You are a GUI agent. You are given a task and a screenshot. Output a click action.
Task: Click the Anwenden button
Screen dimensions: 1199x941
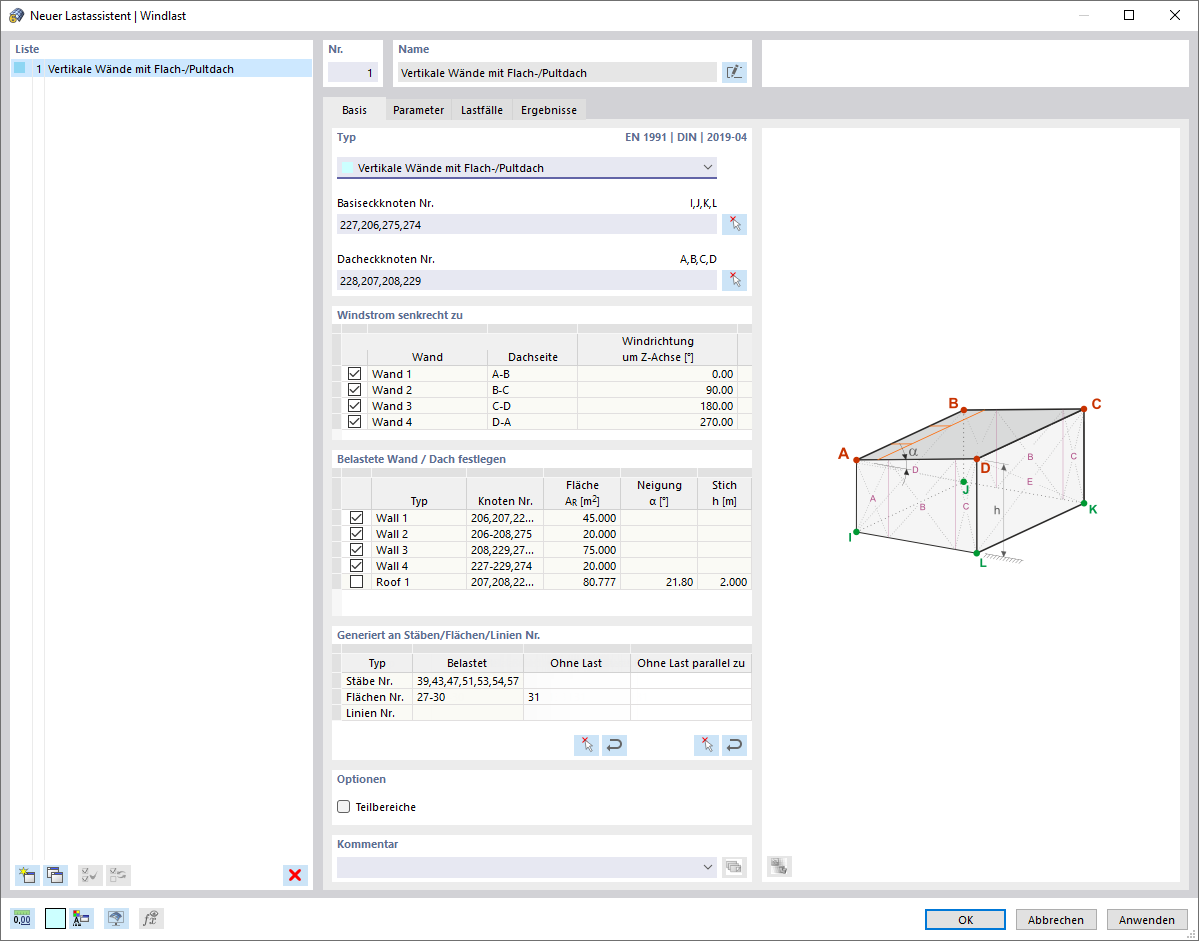[1147, 920]
